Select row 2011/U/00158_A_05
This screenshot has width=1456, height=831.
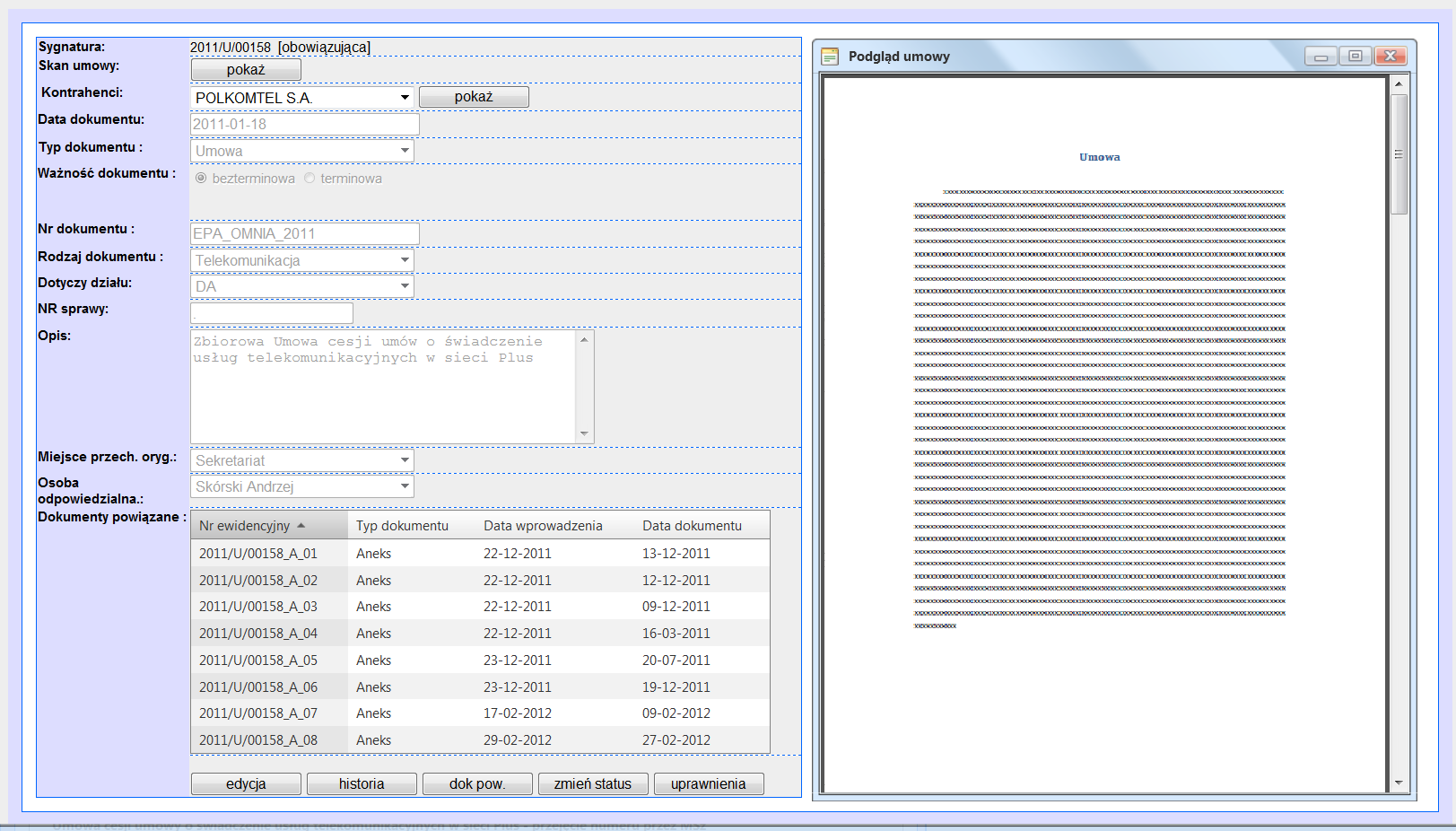(x=480, y=660)
